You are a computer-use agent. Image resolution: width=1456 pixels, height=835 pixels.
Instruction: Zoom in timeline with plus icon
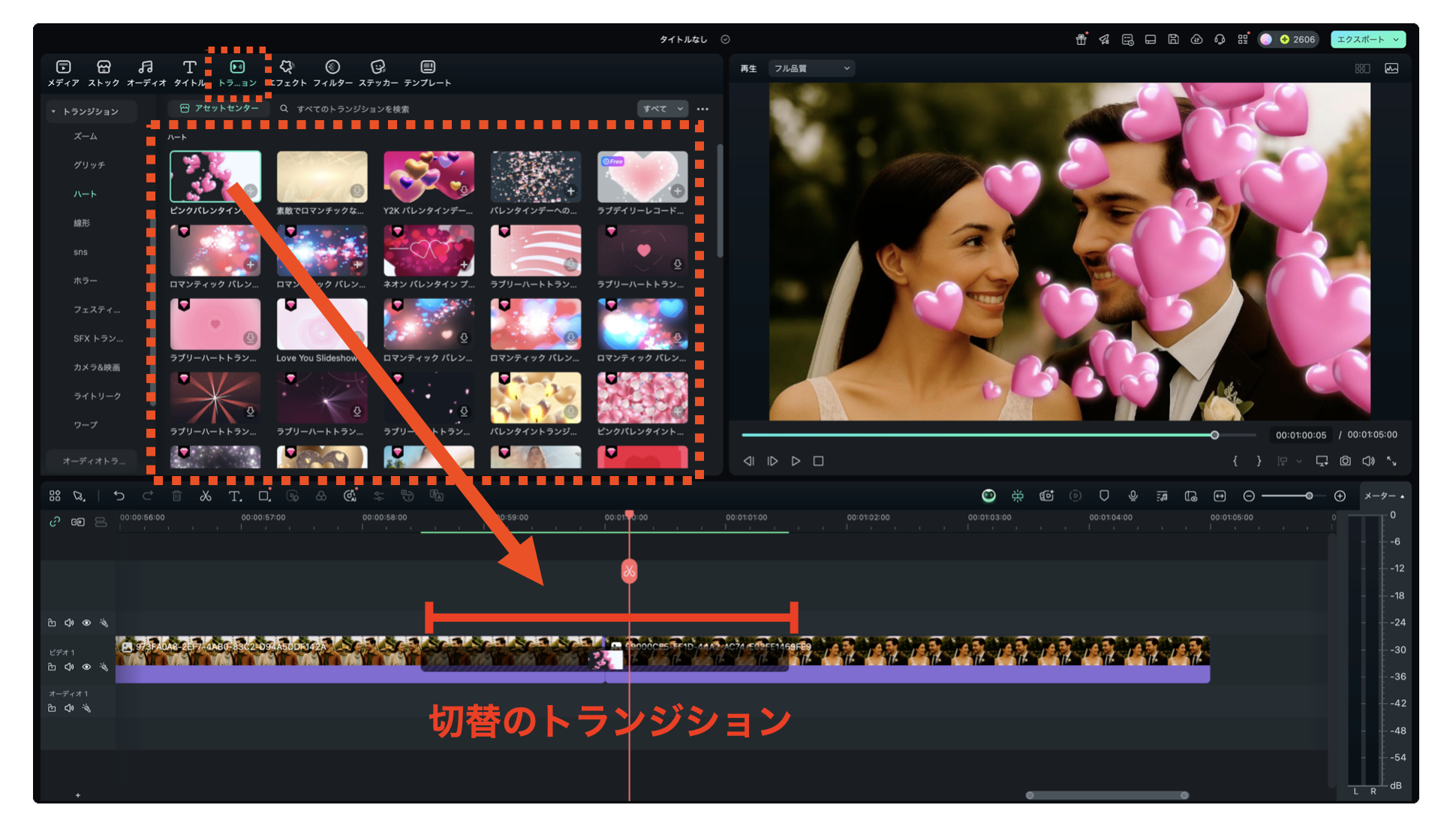tap(1340, 496)
